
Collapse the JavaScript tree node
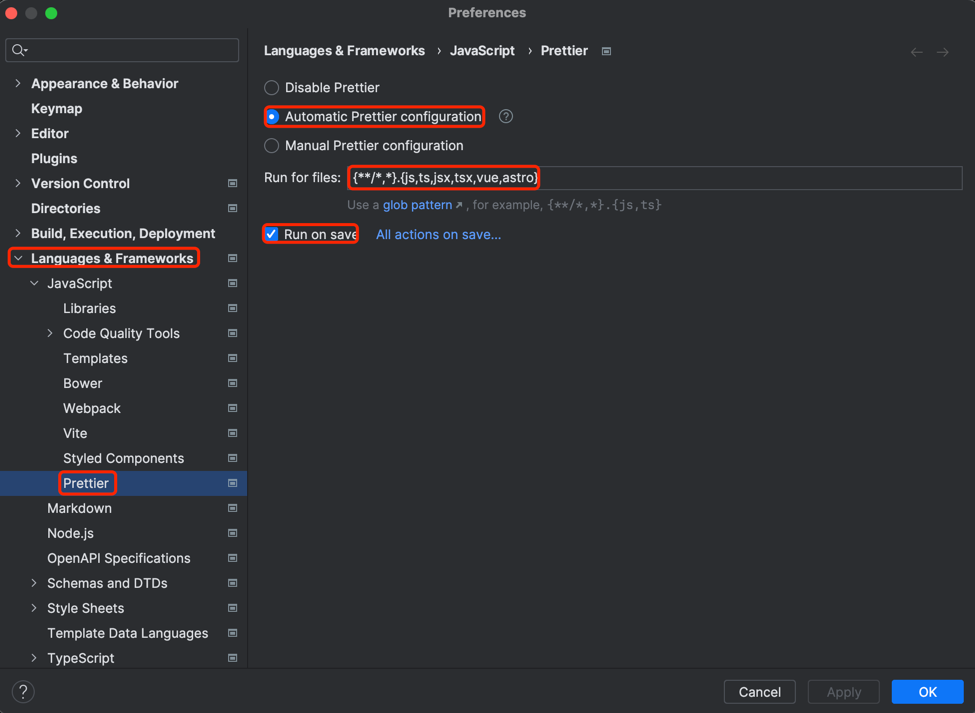pyautogui.click(x=34, y=283)
